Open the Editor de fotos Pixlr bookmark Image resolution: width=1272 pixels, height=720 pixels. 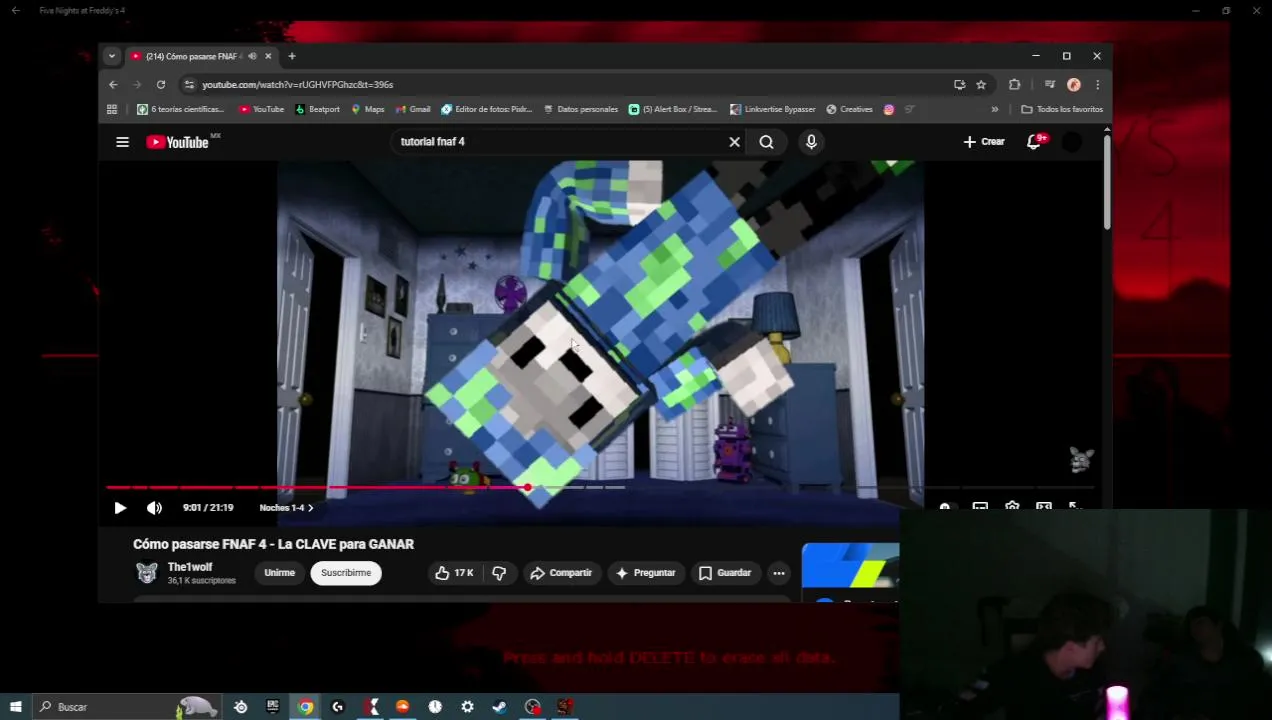pos(486,109)
